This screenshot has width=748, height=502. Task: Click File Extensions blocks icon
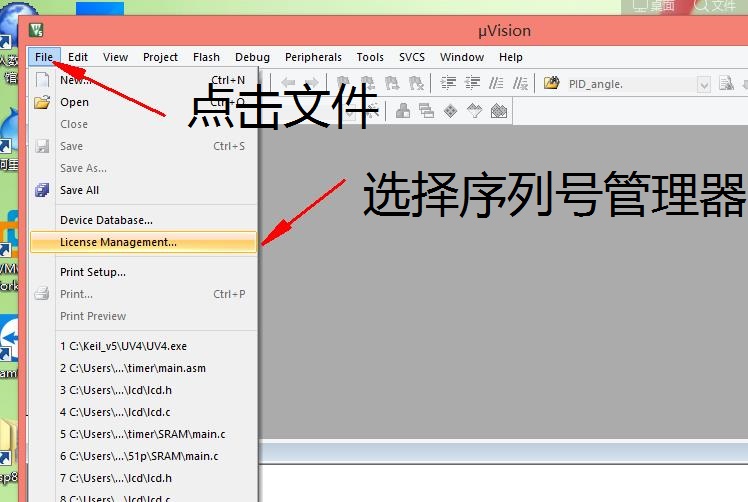pos(403,111)
